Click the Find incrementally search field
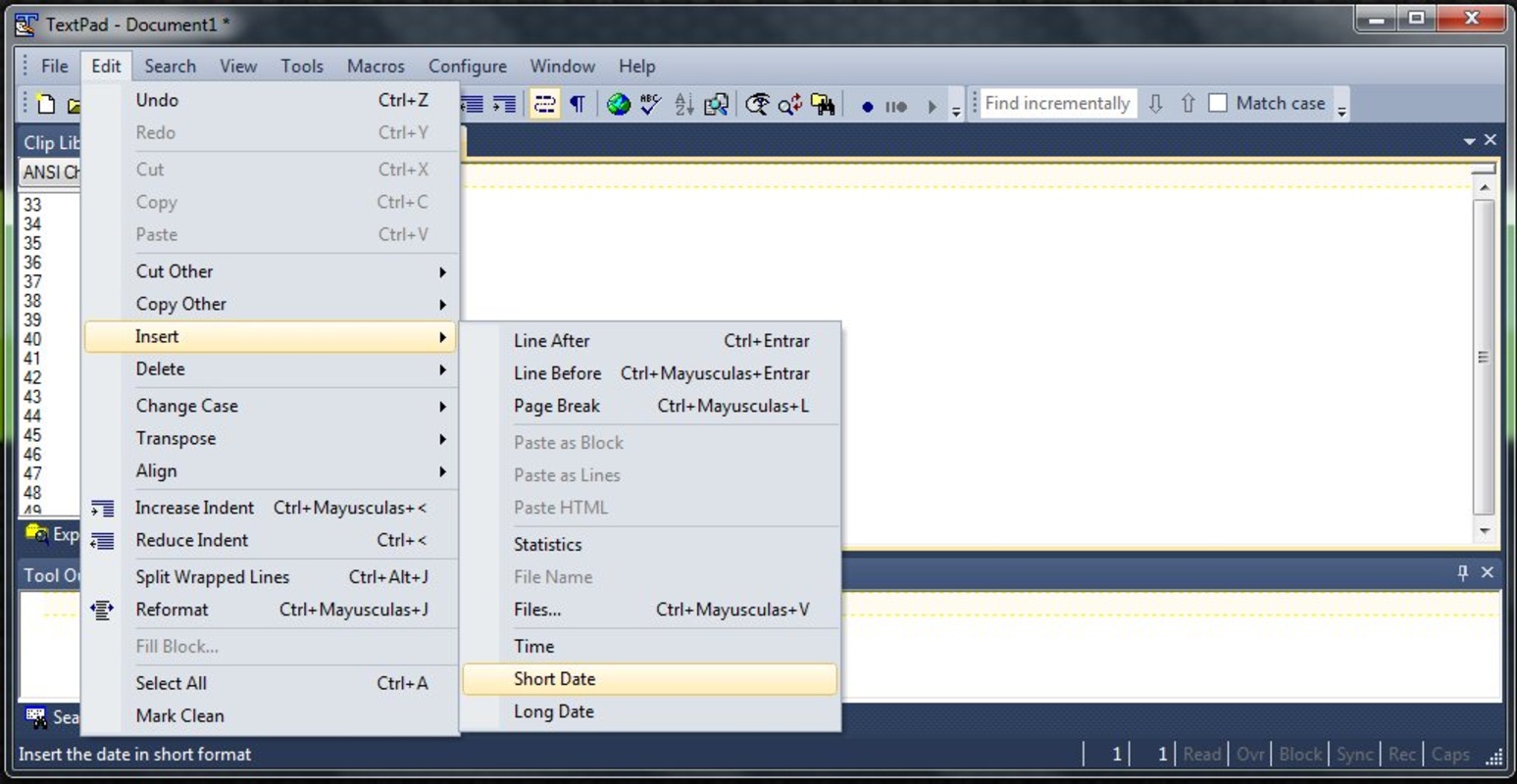Image resolution: width=1517 pixels, height=784 pixels. (x=1056, y=104)
